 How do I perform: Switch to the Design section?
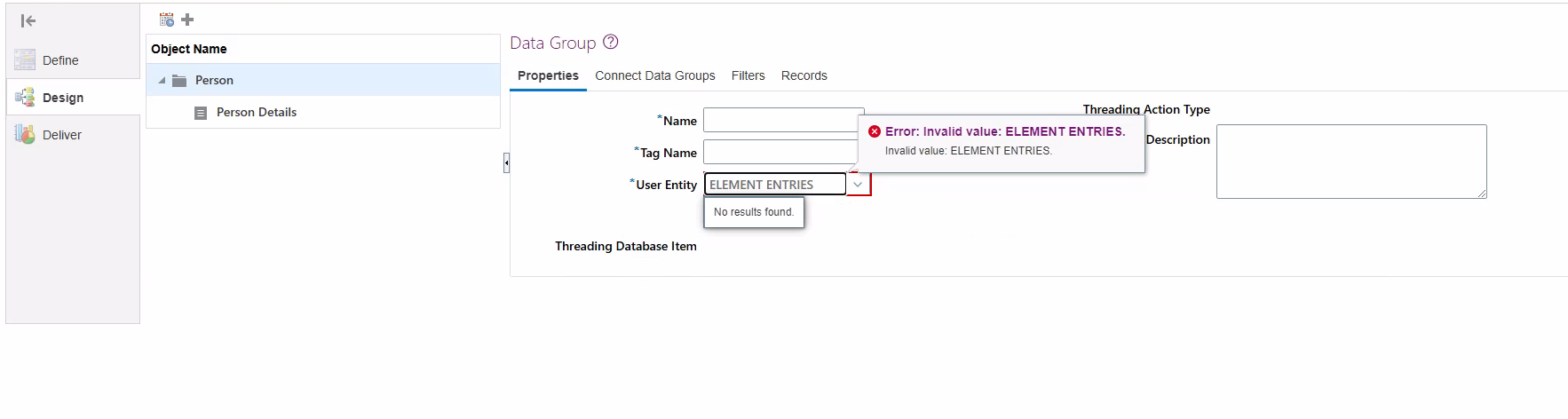pyautogui.click(x=63, y=98)
